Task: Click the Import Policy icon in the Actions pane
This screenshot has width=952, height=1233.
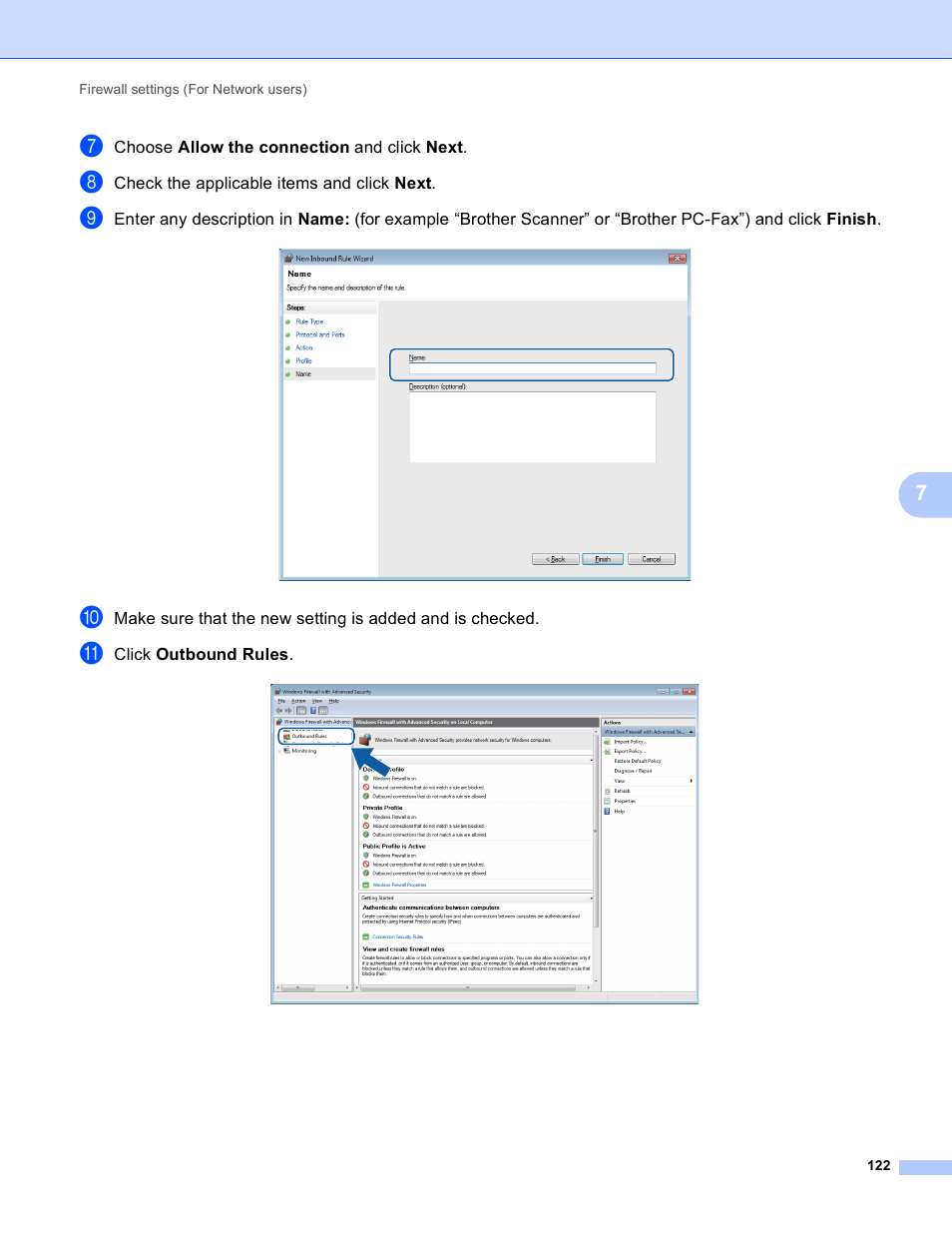Action: click(607, 742)
